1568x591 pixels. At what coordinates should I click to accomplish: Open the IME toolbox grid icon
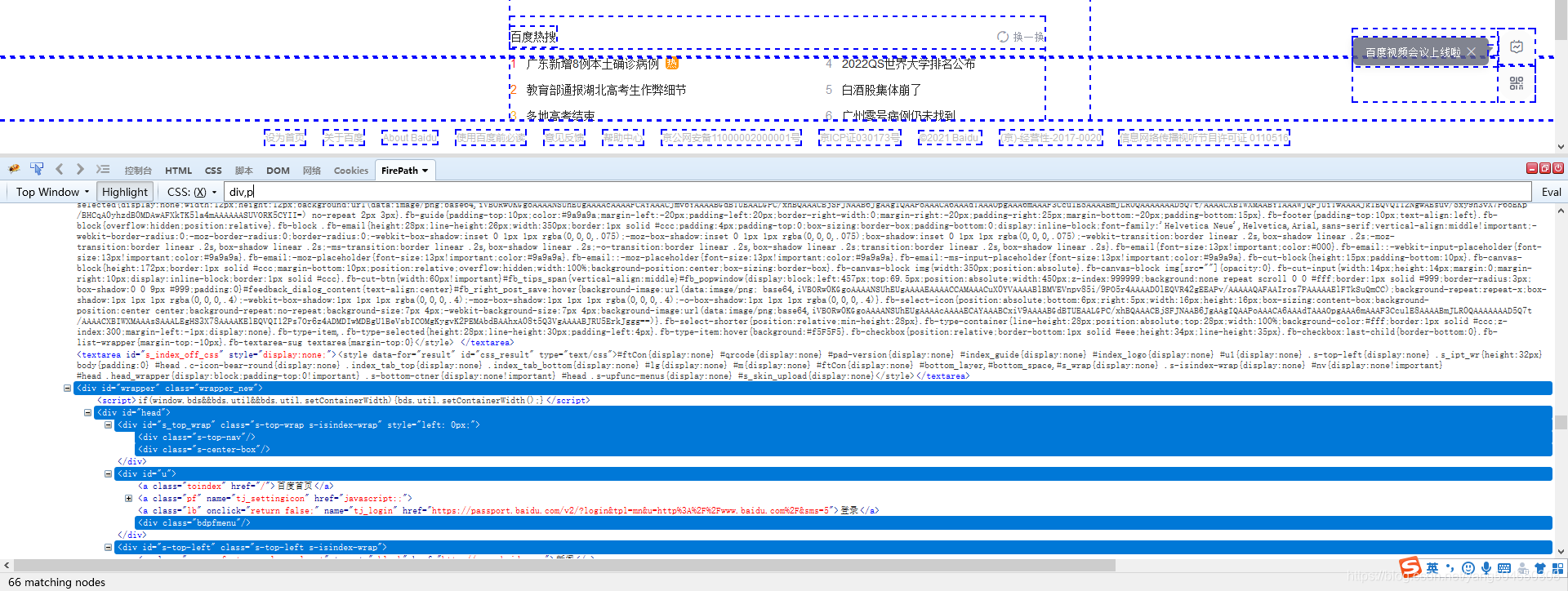pyautogui.click(x=1558, y=568)
